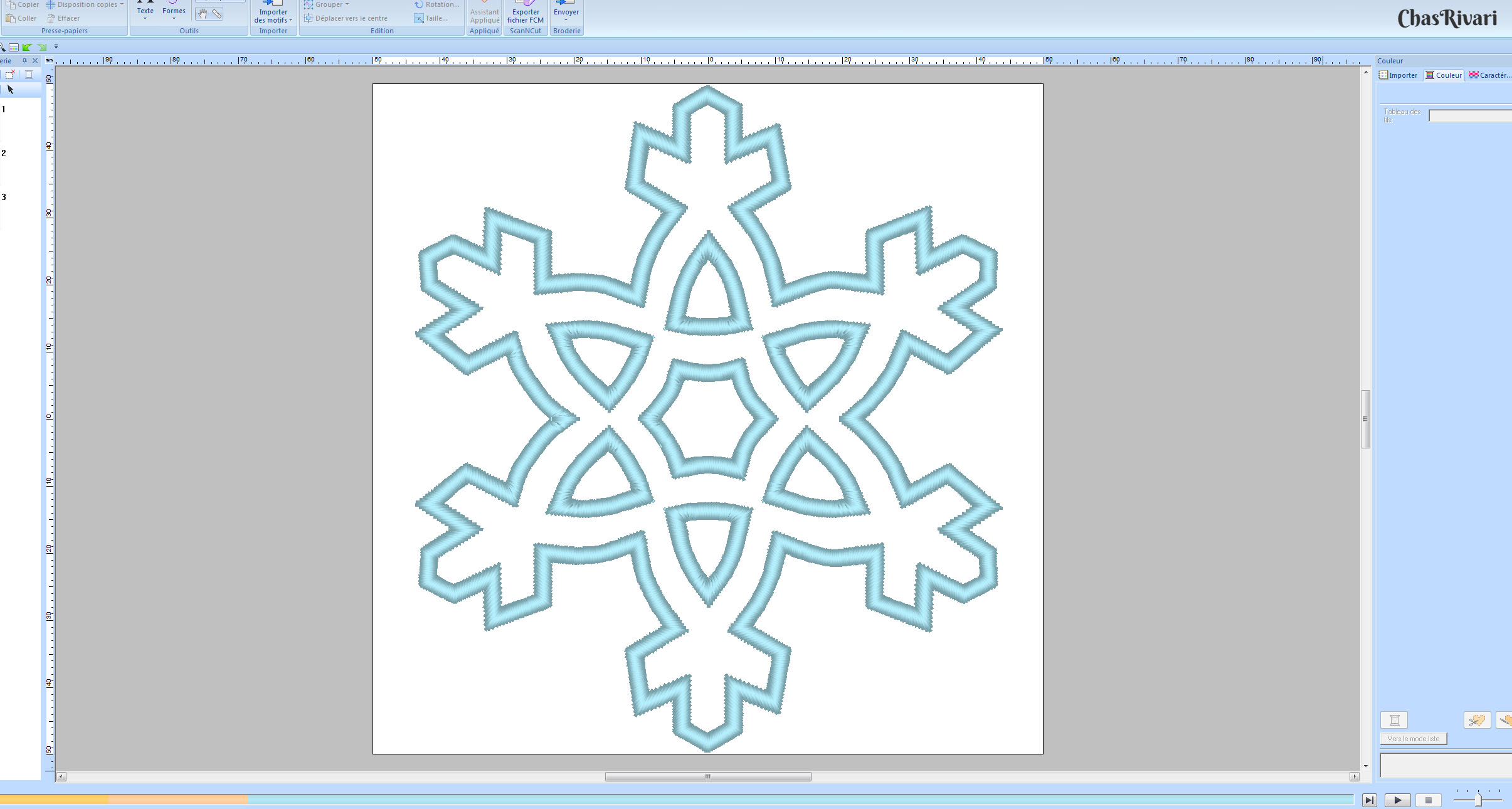Viewport: 1512px width, 809px height.
Task: Open the Texte tool dropdown
Action: click(x=145, y=11)
